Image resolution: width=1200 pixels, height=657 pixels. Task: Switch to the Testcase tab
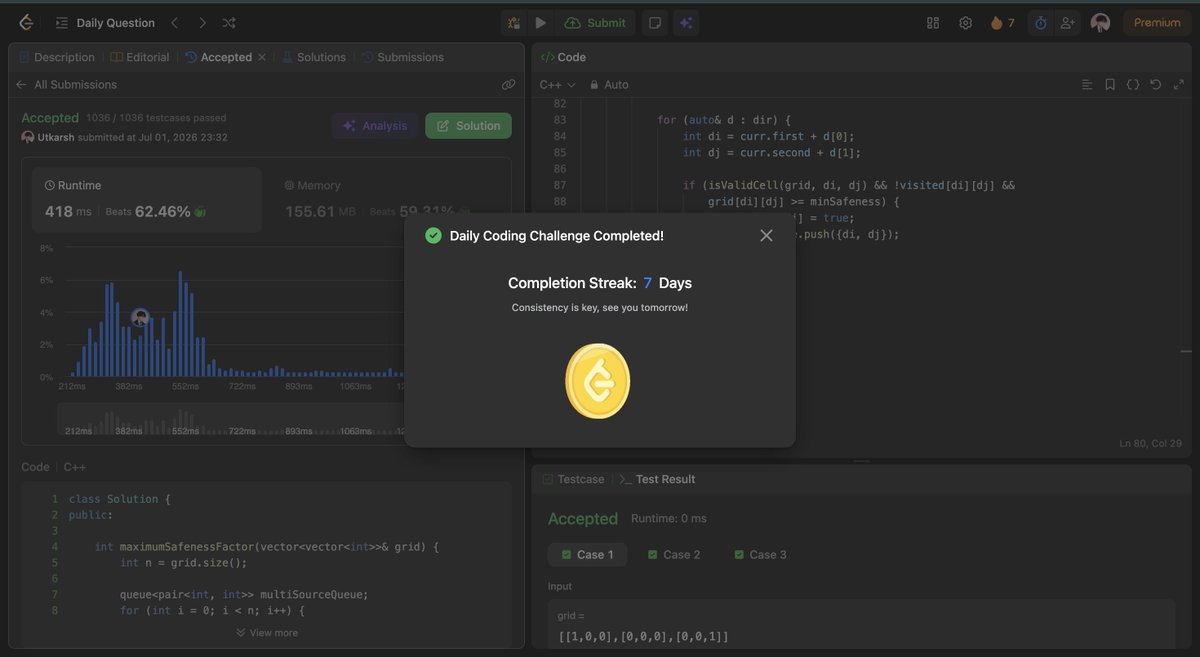[573, 479]
